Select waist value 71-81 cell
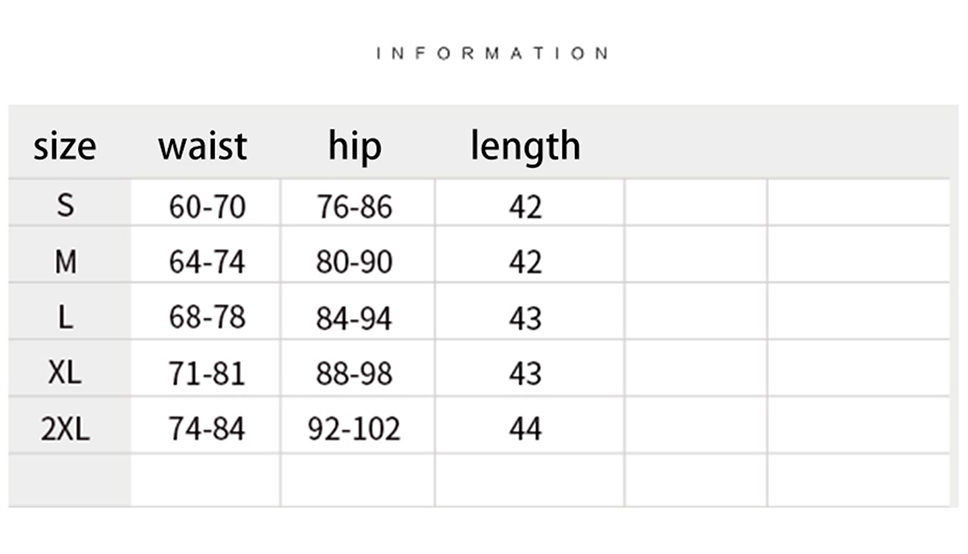The height and width of the screenshot is (554, 968). (207, 373)
